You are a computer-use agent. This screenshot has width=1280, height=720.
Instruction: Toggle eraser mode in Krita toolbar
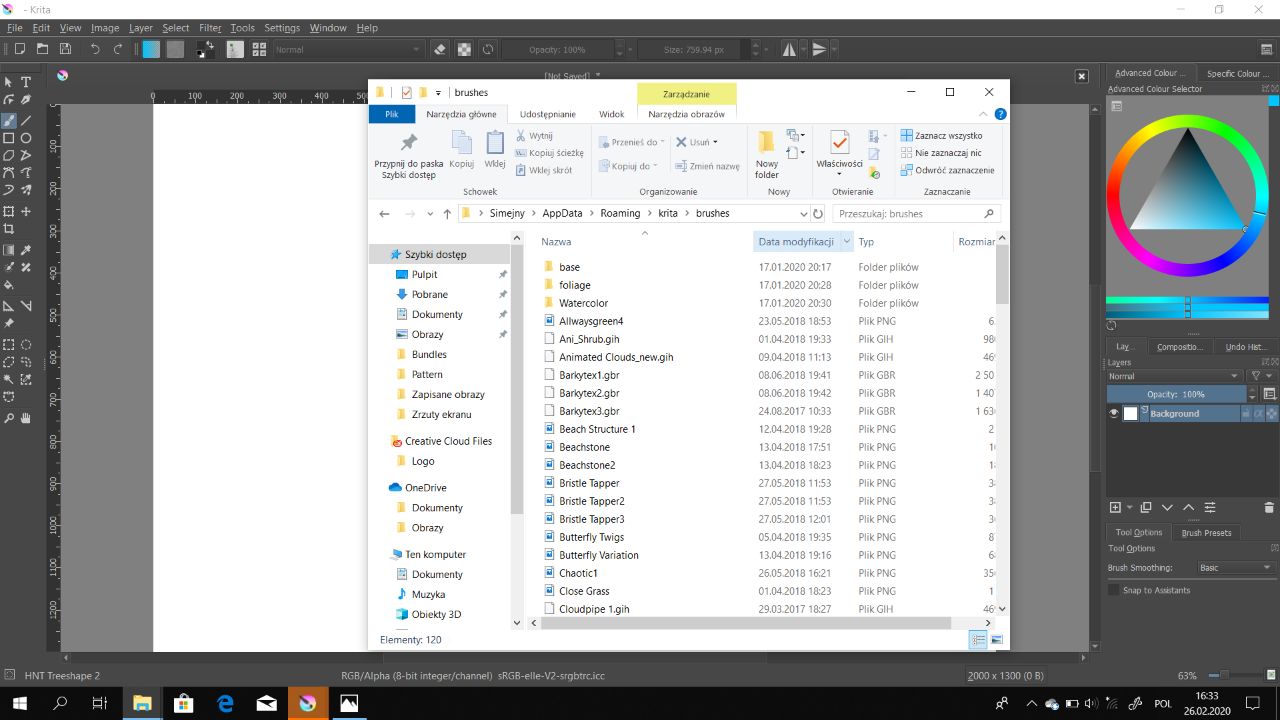[x=441, y=49]
